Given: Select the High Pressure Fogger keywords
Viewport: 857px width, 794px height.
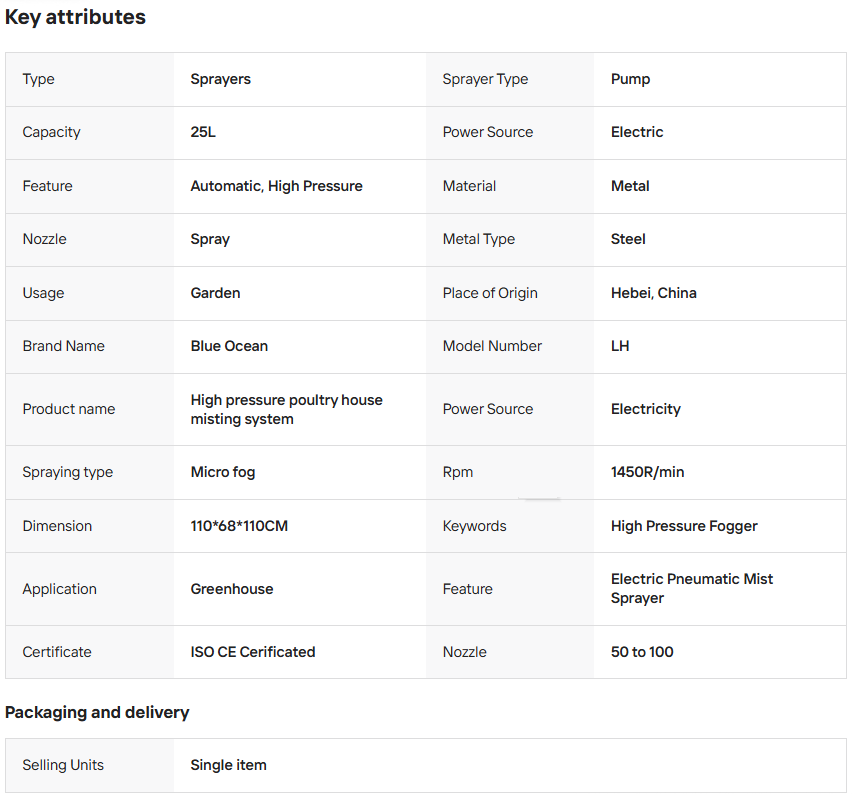Looking at the screenshot, I should coord(684,526).
